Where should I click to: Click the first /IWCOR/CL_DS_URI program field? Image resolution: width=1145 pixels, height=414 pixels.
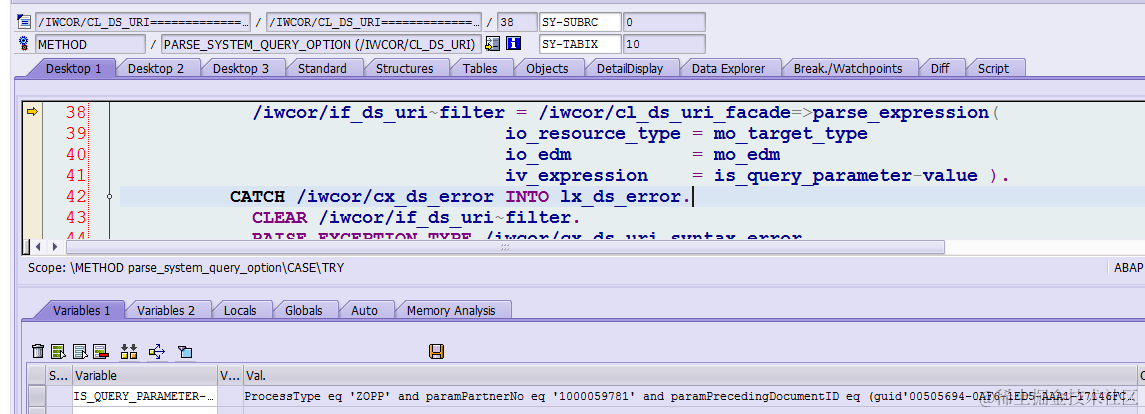142,23
